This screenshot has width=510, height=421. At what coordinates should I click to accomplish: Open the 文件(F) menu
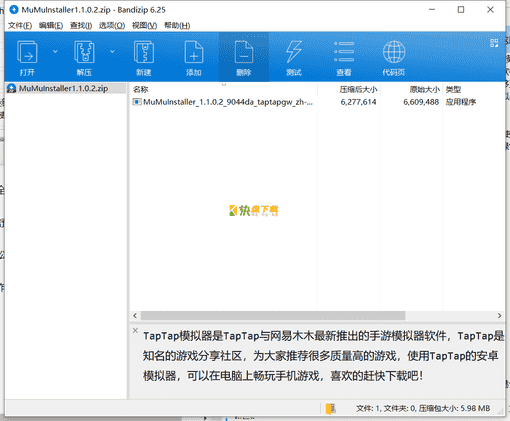pos(20,26)
